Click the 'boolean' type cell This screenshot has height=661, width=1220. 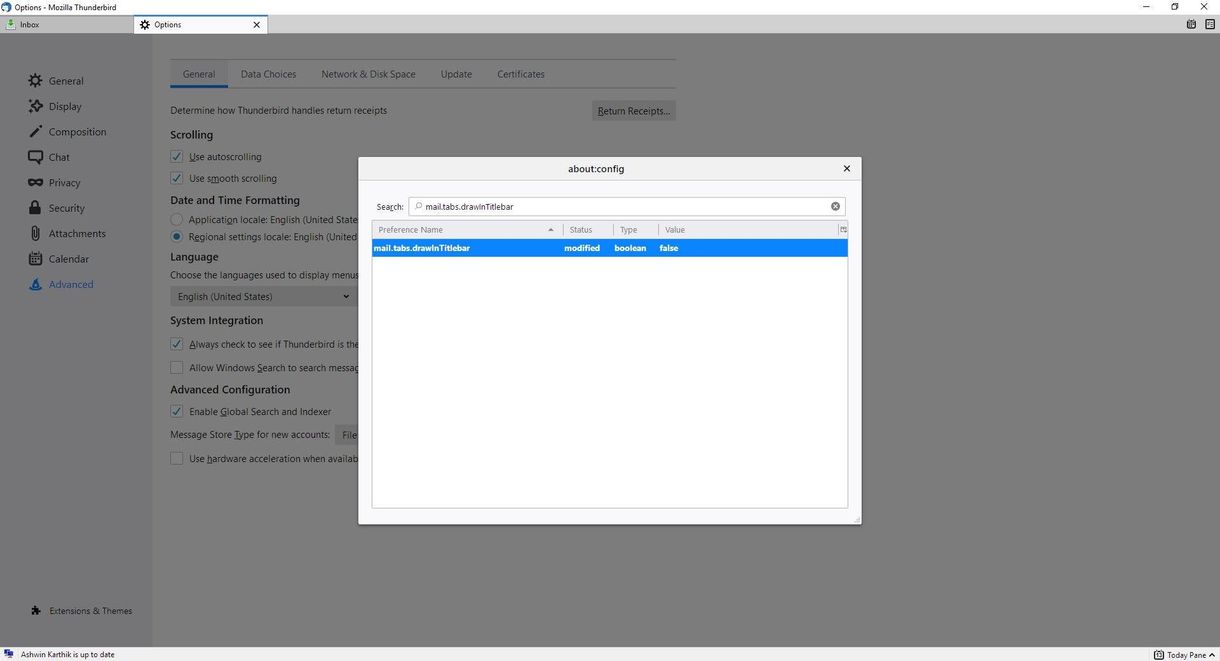pyautogui.click(x=630, y=248)
